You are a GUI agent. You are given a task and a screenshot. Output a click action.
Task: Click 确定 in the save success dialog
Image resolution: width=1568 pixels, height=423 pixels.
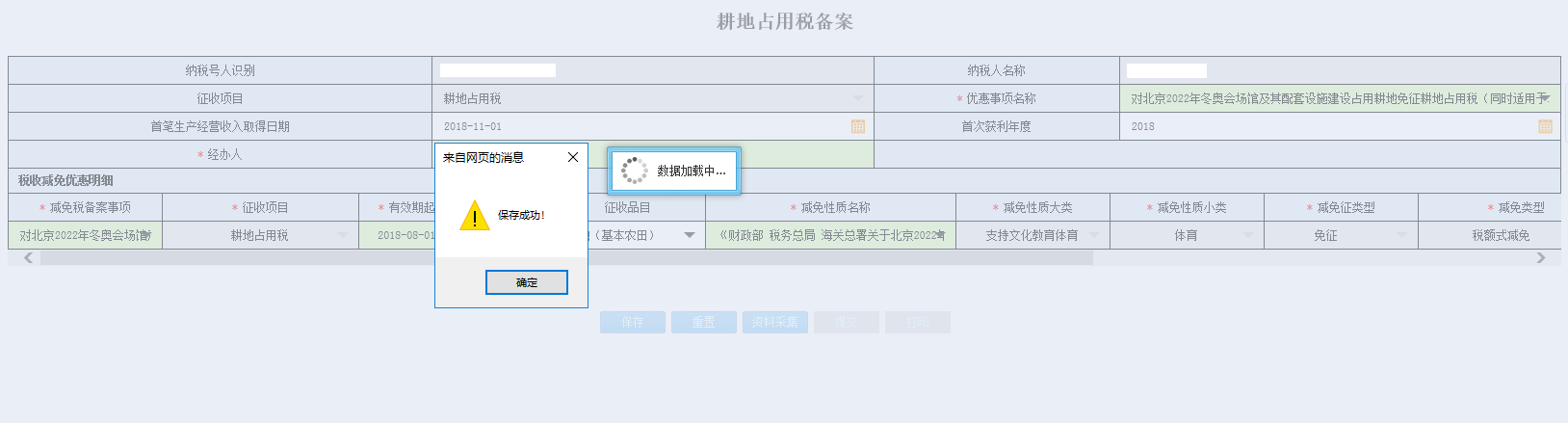[526, 282]
